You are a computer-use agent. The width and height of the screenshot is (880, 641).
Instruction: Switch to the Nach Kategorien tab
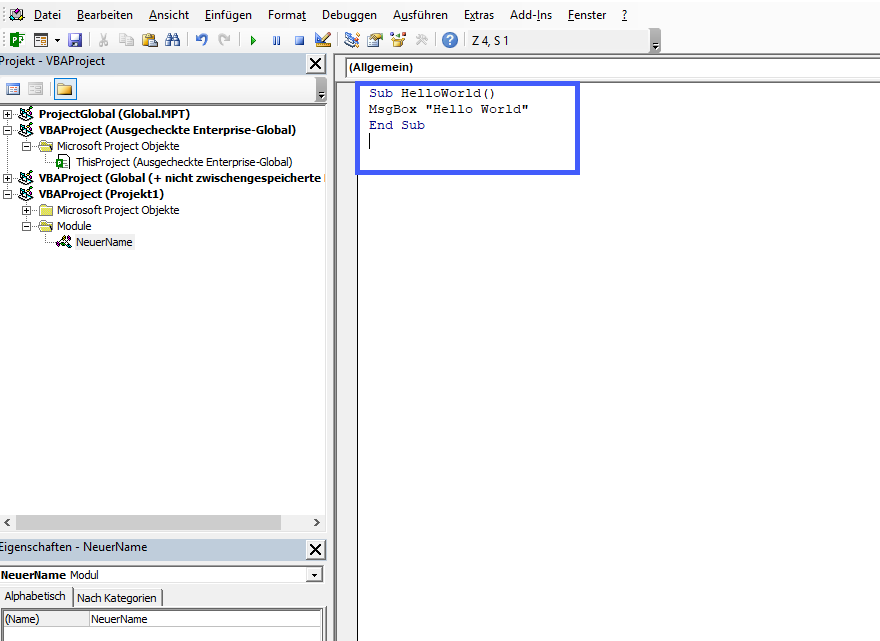(x=117, y=597)
